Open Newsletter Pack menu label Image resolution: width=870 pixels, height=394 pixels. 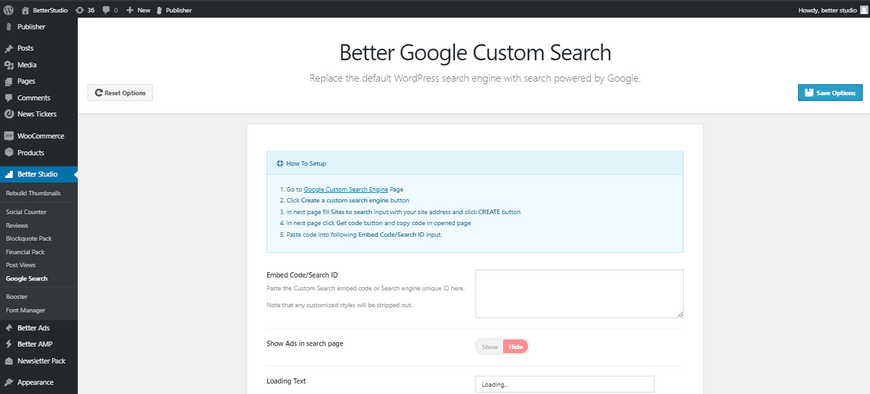pos(41,361)
